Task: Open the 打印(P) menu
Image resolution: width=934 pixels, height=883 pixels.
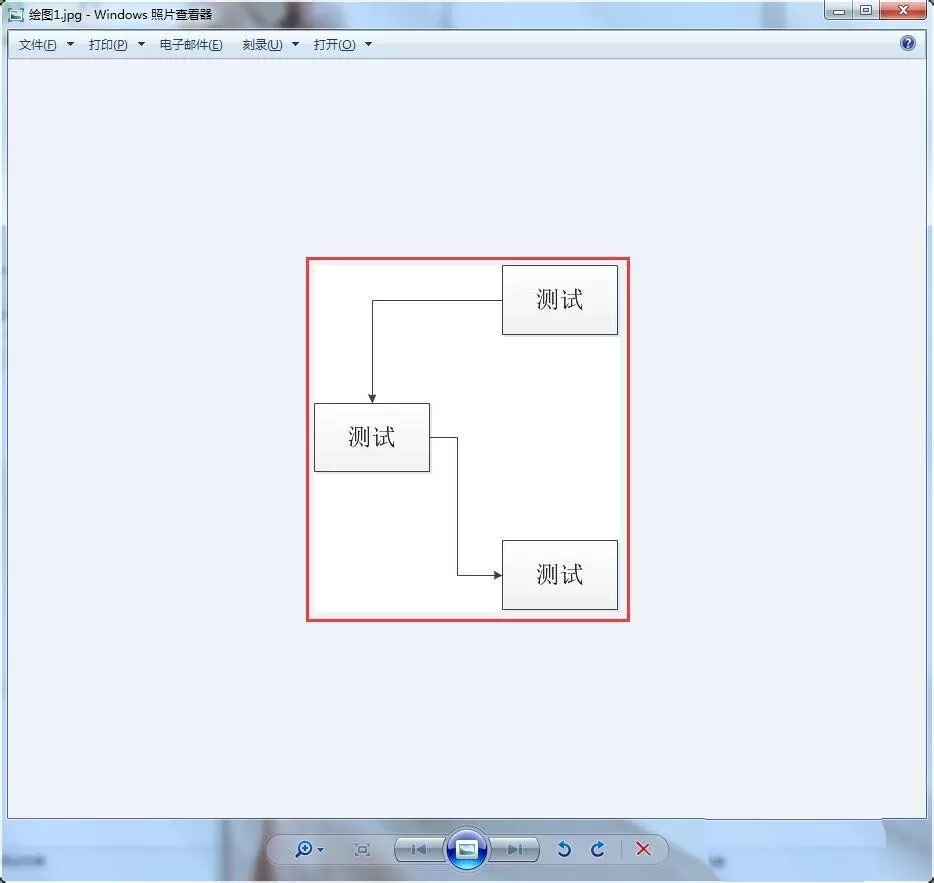Action: [x=108, y=45]
